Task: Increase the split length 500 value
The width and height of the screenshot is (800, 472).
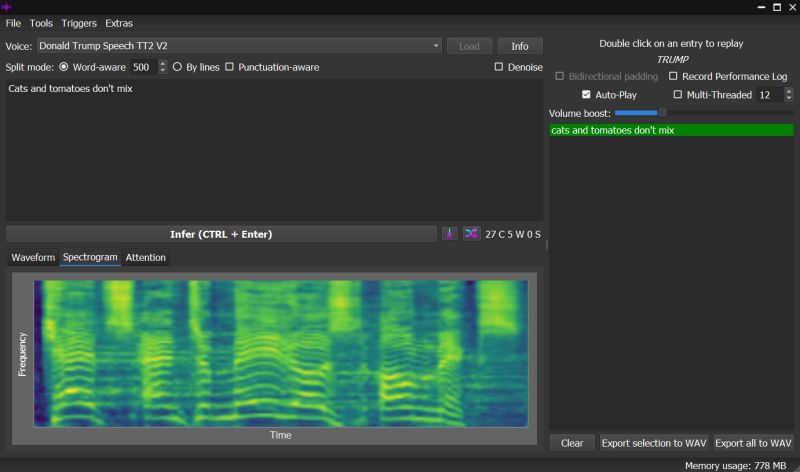Action: pyautogui.click(x=162, y=63)
